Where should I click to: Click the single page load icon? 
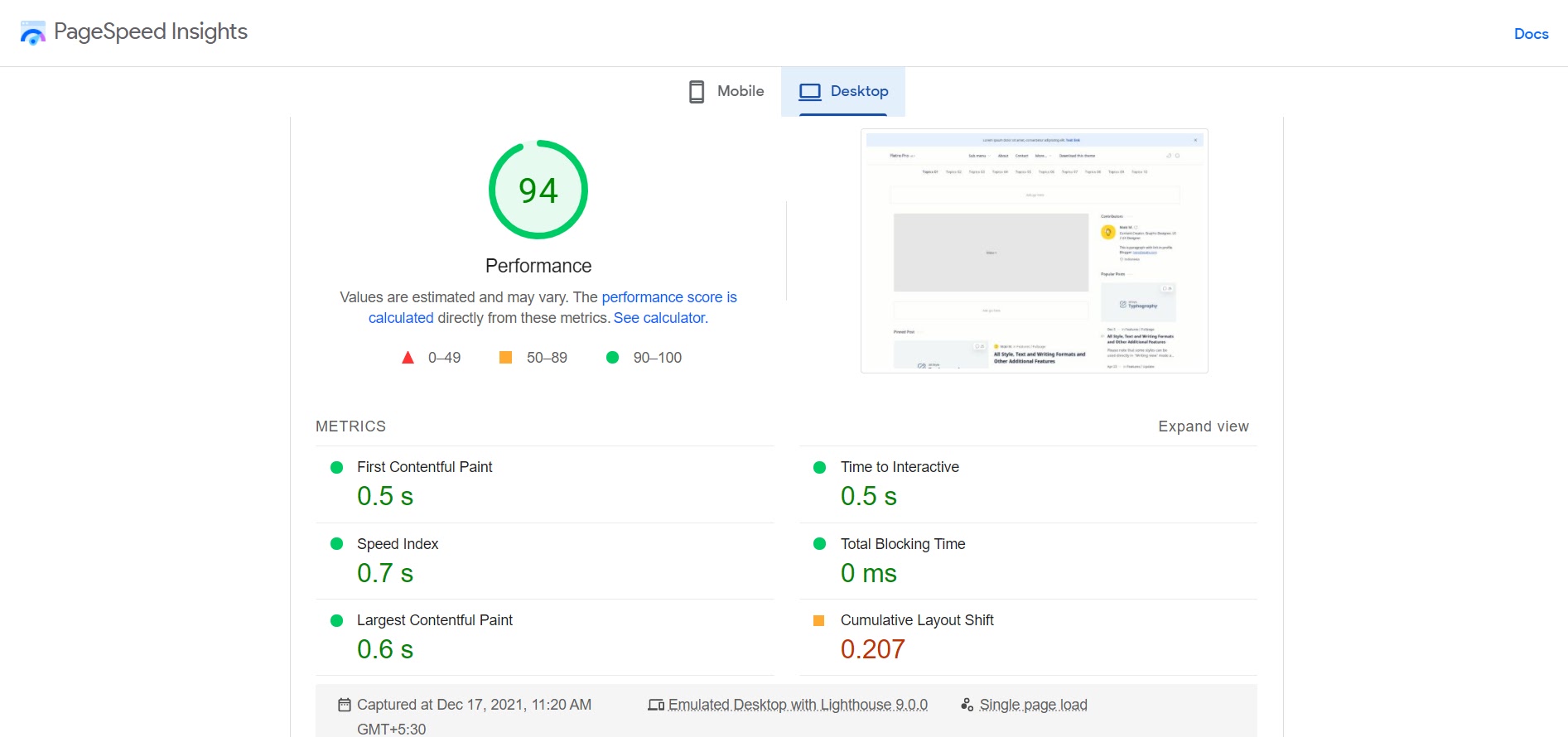pos(967,705)
